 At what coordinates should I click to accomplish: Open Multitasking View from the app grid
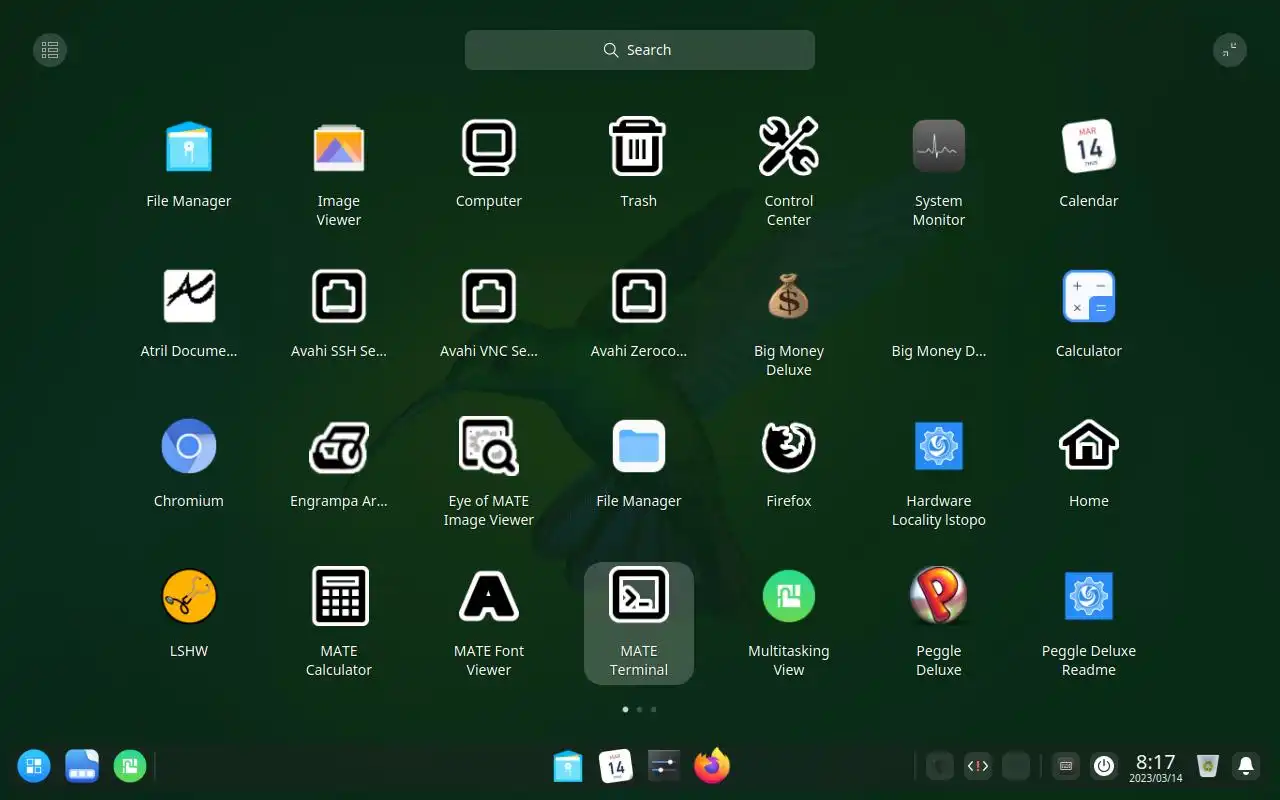pyautogui.click(x=789, y=597)
